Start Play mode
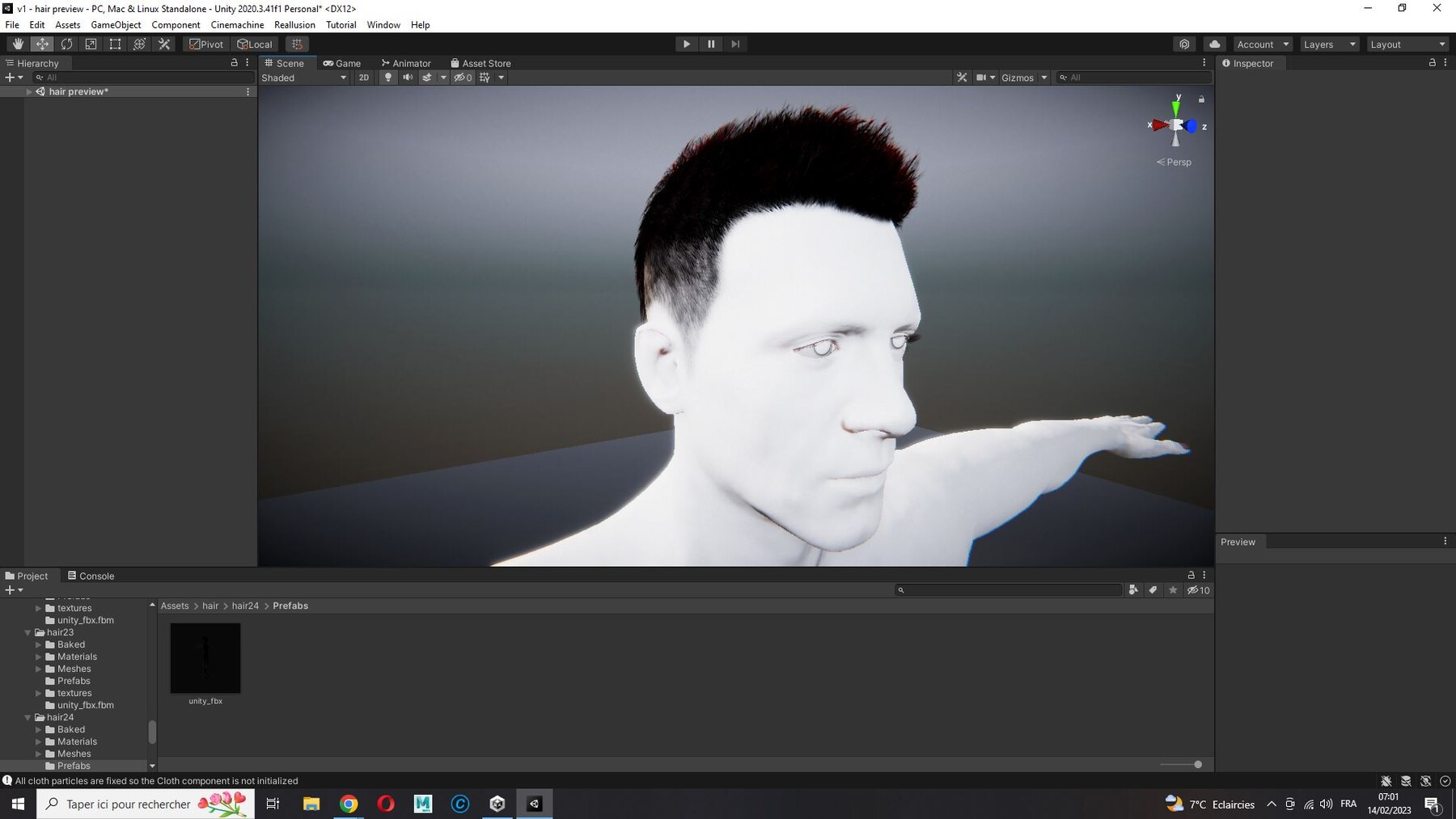 point(686,44)
